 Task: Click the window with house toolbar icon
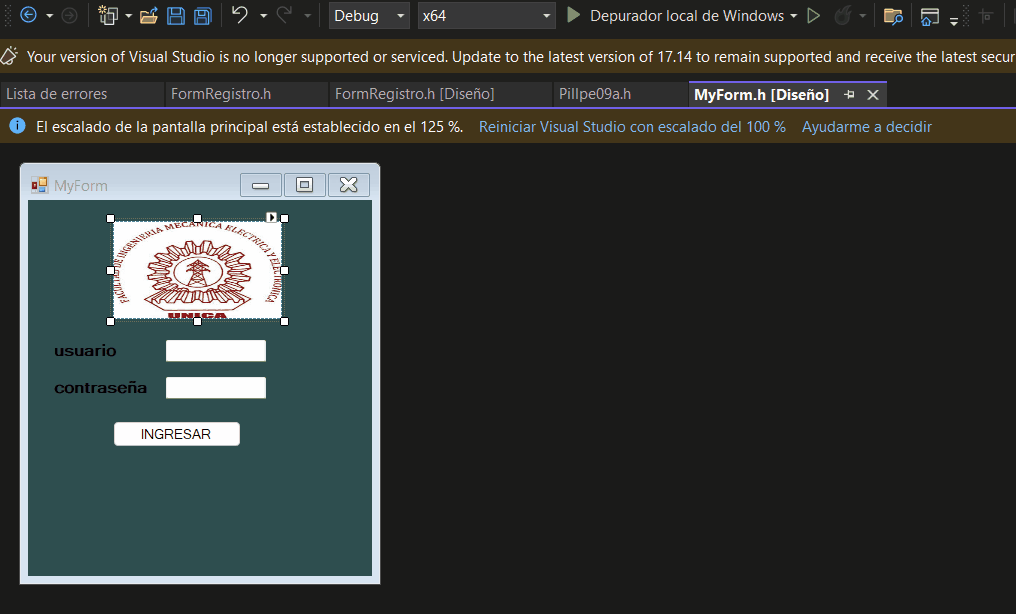(x=930, y=16)
